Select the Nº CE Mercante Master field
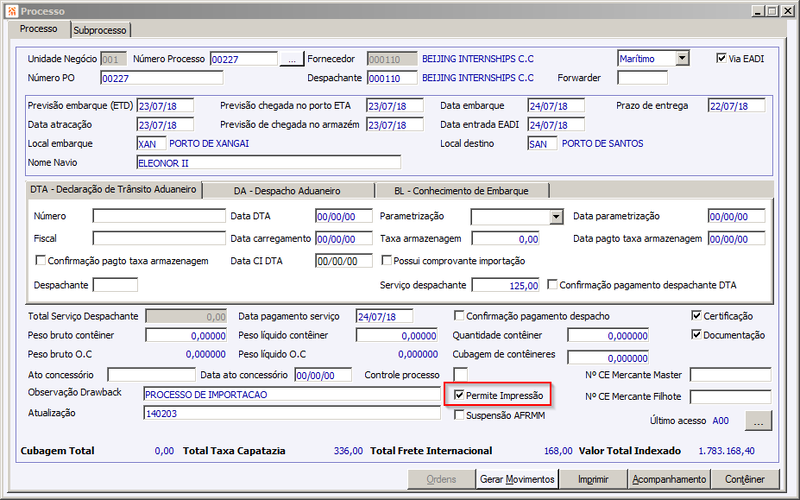800x500 pixels. tap(730, 374)
